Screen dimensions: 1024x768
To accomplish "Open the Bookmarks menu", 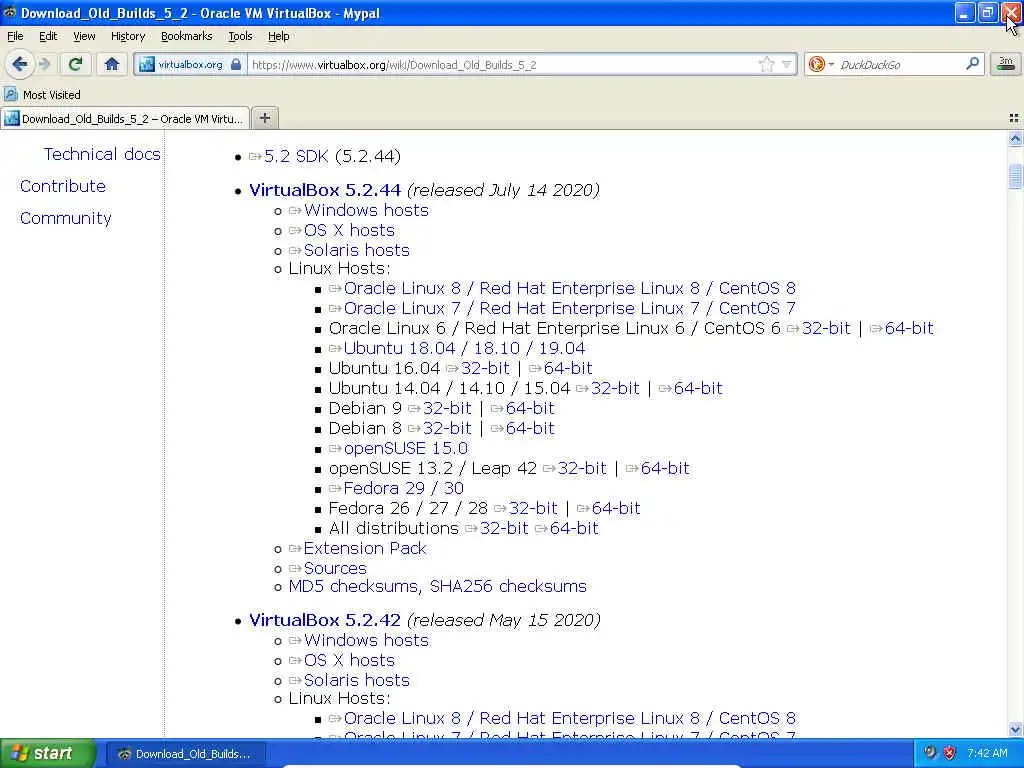I will click(x=186, y=36).
